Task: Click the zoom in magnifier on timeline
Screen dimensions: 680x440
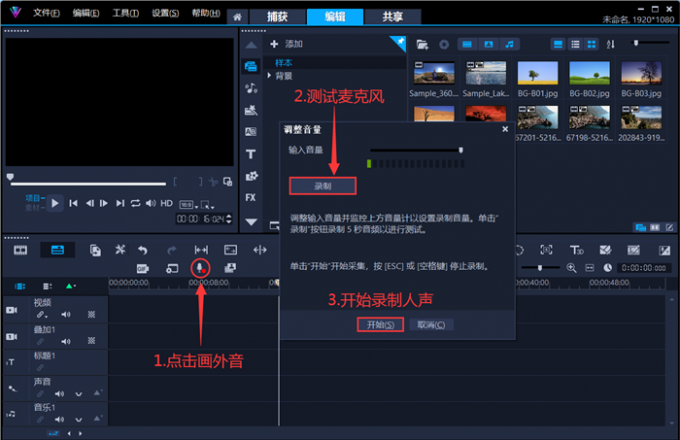Action: point(572,268)
